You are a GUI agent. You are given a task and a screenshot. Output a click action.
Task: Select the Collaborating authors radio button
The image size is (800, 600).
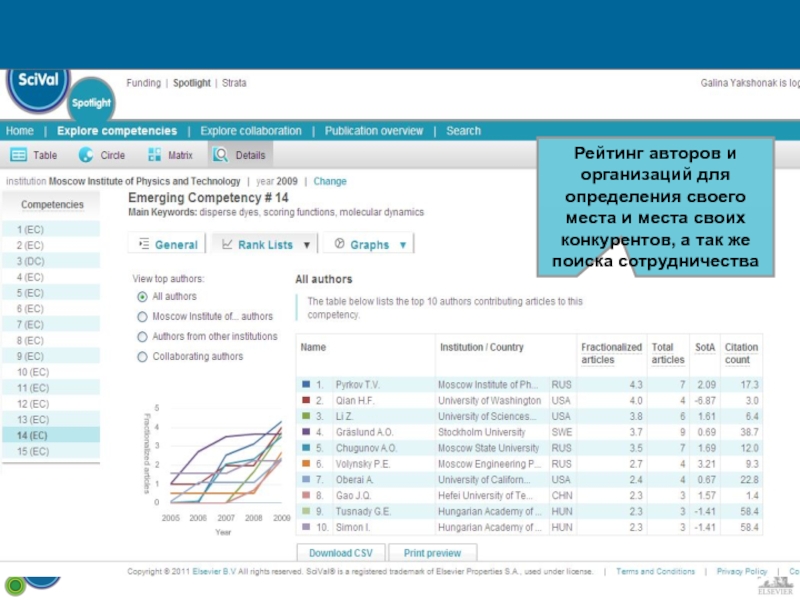pos(142,357)
